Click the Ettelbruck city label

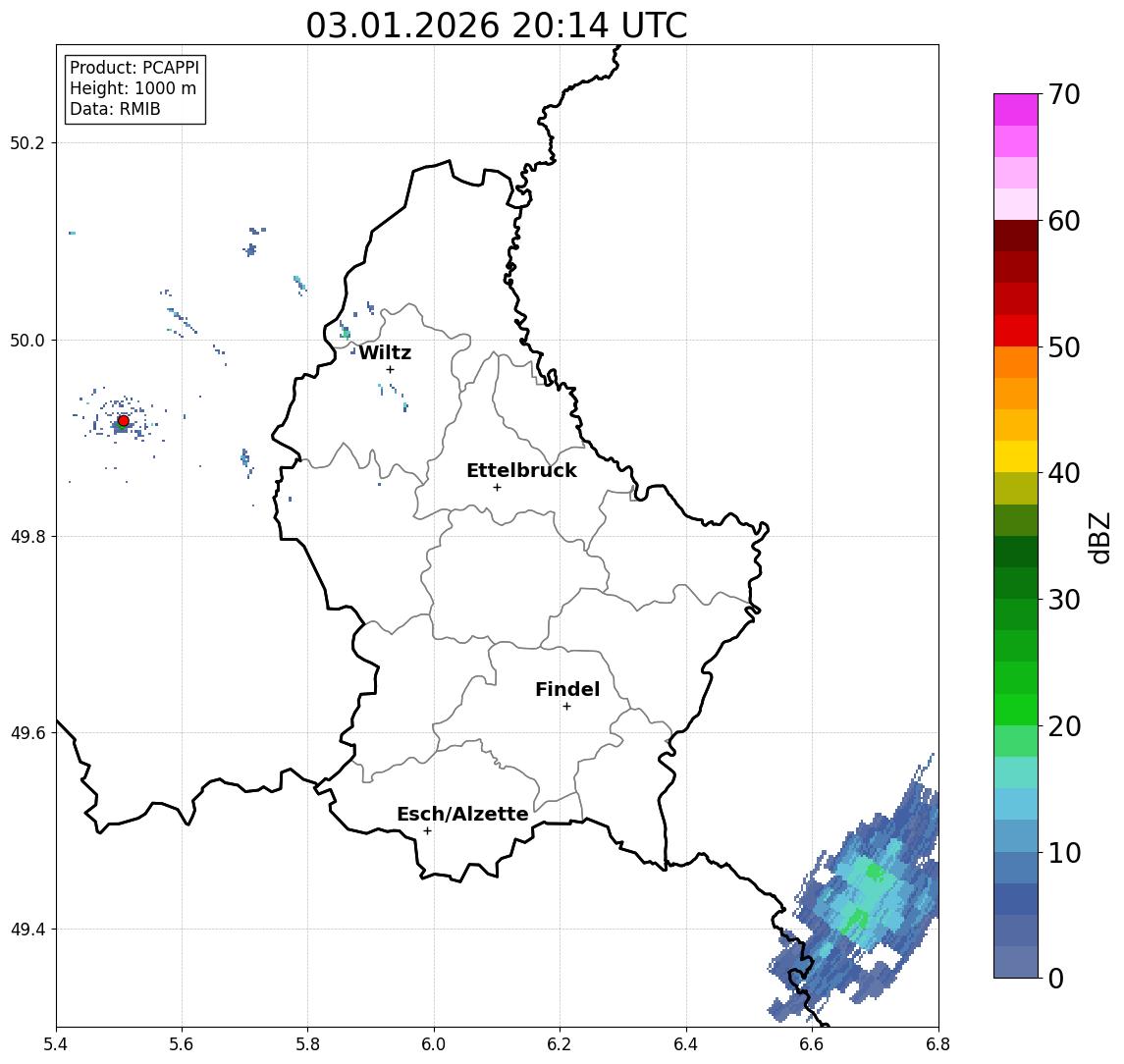521,470
